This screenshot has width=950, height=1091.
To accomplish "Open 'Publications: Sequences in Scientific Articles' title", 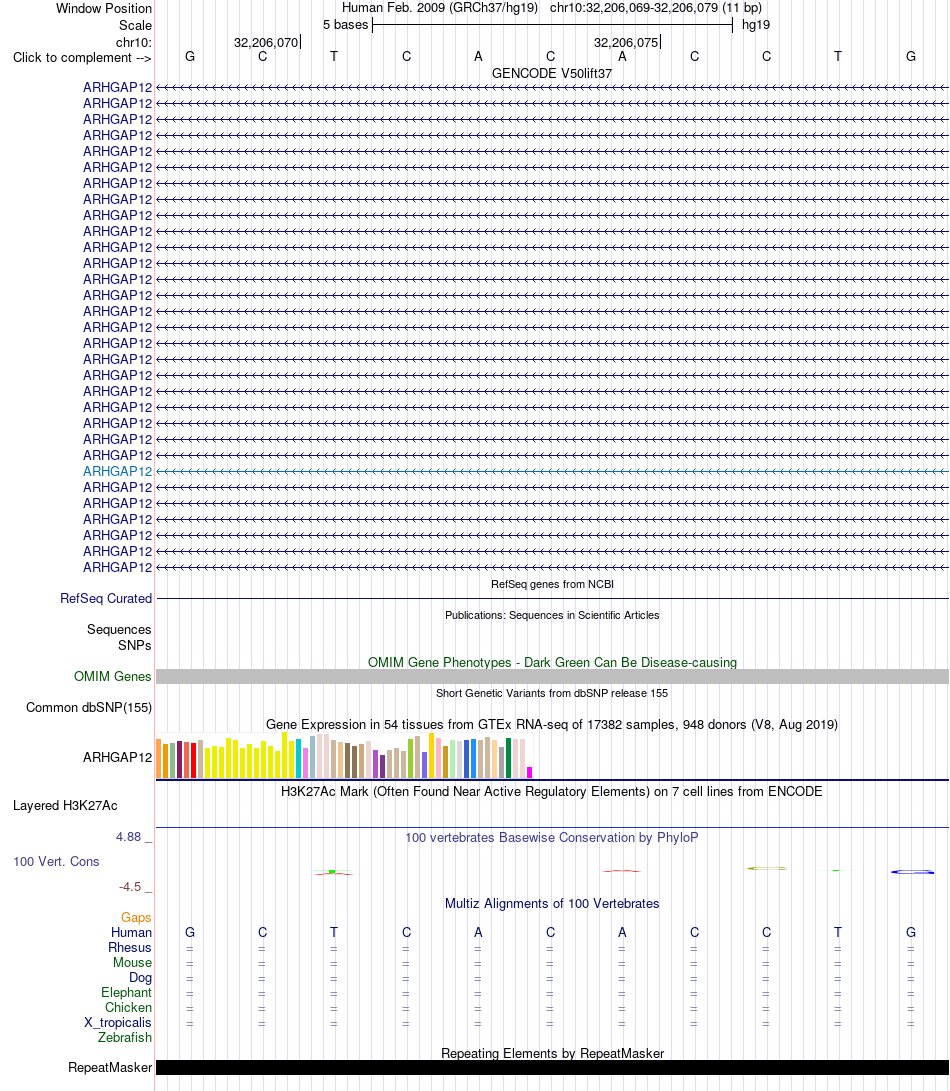I will [552, 615].
